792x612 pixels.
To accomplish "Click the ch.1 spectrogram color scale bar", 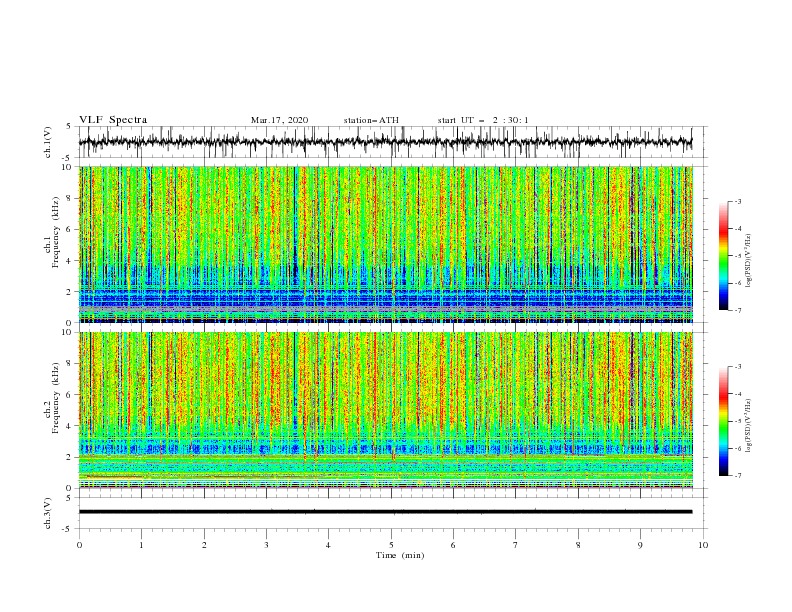I will [723, 256].
